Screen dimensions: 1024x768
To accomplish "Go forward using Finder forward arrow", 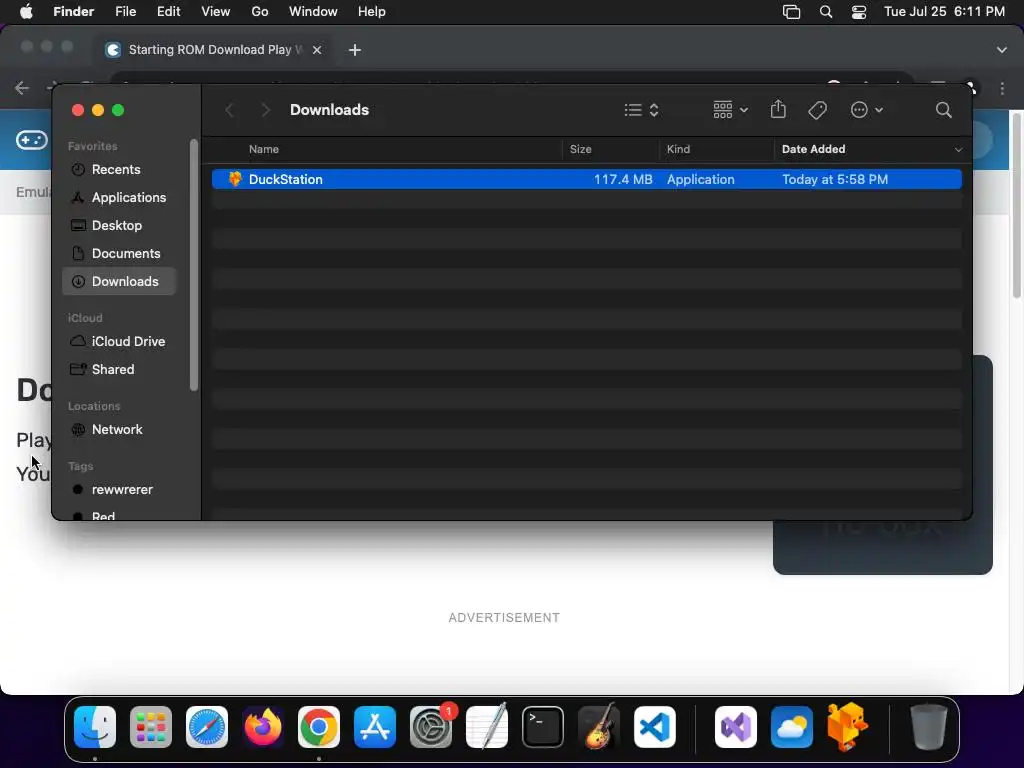I will (265, 110).
